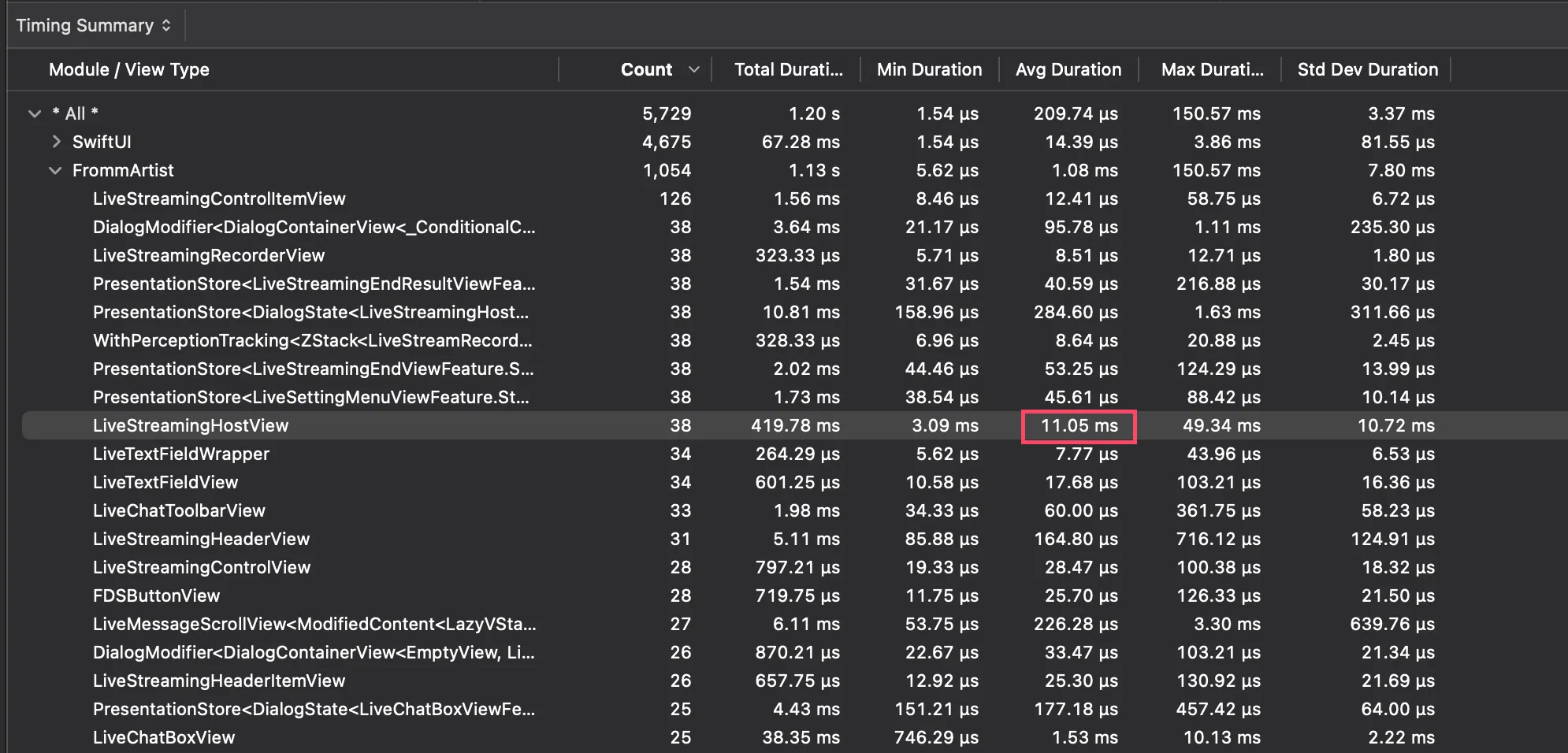The height and width of the screenshot is (753, 1568).
Task: Click the 10.81 ms total duration cell
Action: (801, 312)
